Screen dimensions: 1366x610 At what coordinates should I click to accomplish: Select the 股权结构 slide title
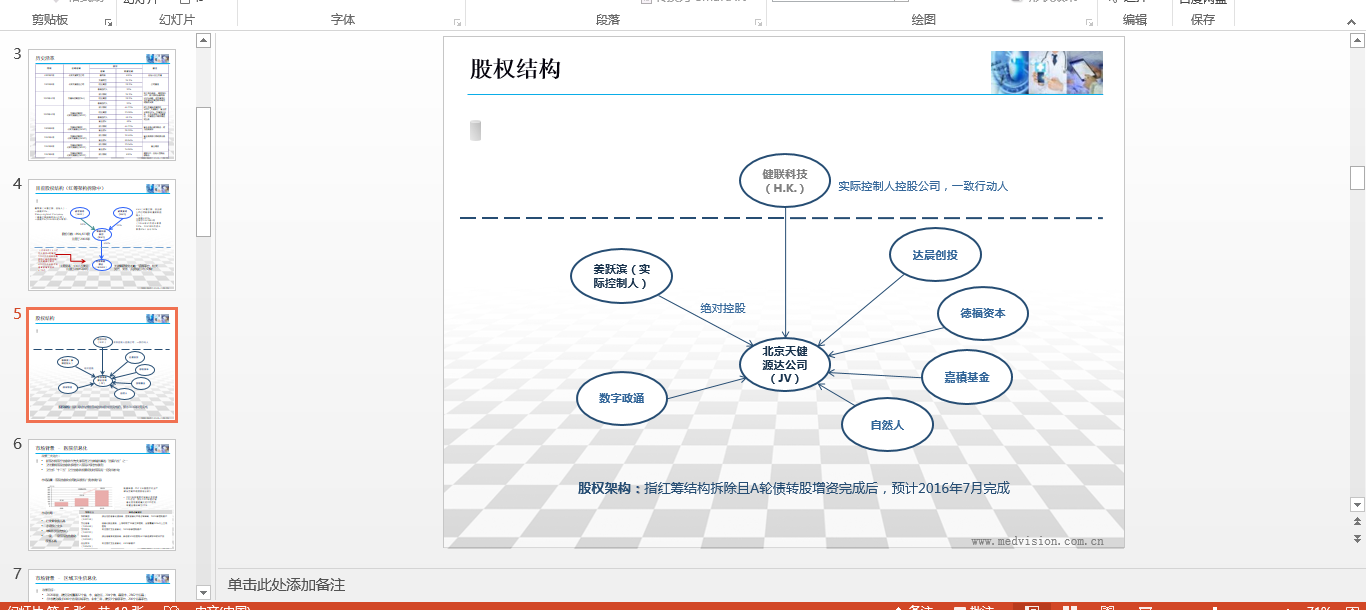515,69
